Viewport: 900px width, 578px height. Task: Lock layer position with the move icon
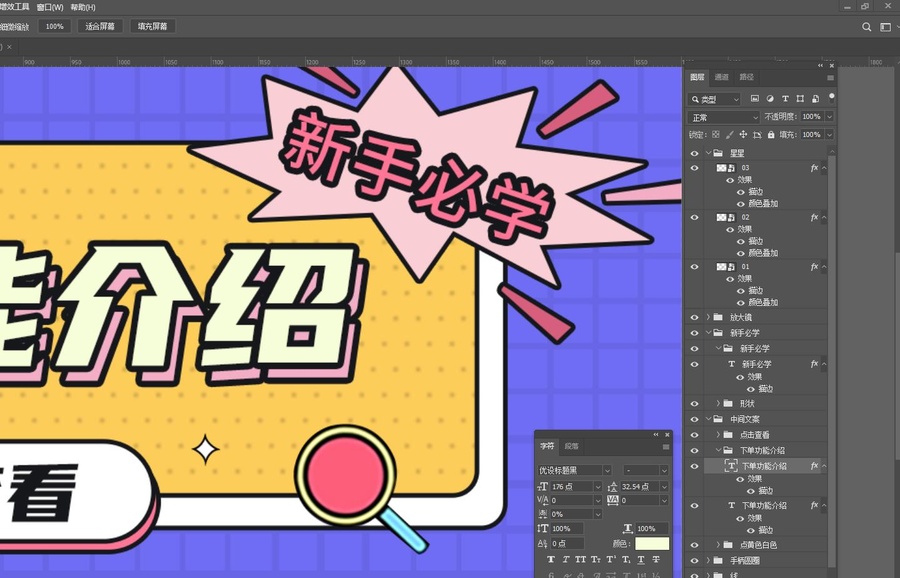pyautogui.click(x=743, y=134)
